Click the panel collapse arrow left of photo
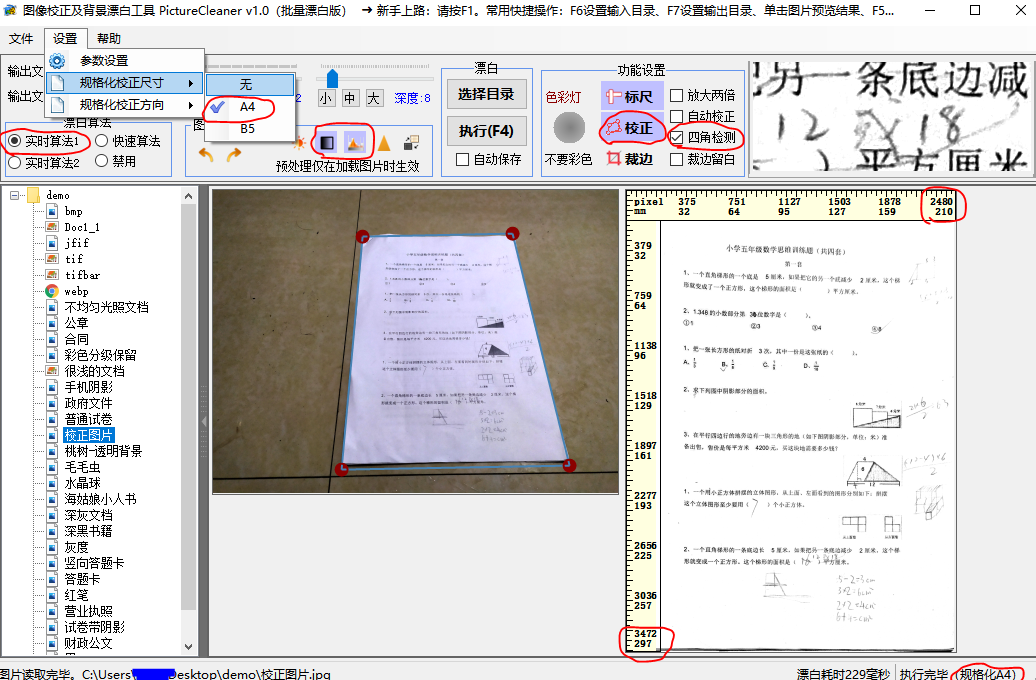The width and height of the screenshot is (1036, 680). (204, 421)
